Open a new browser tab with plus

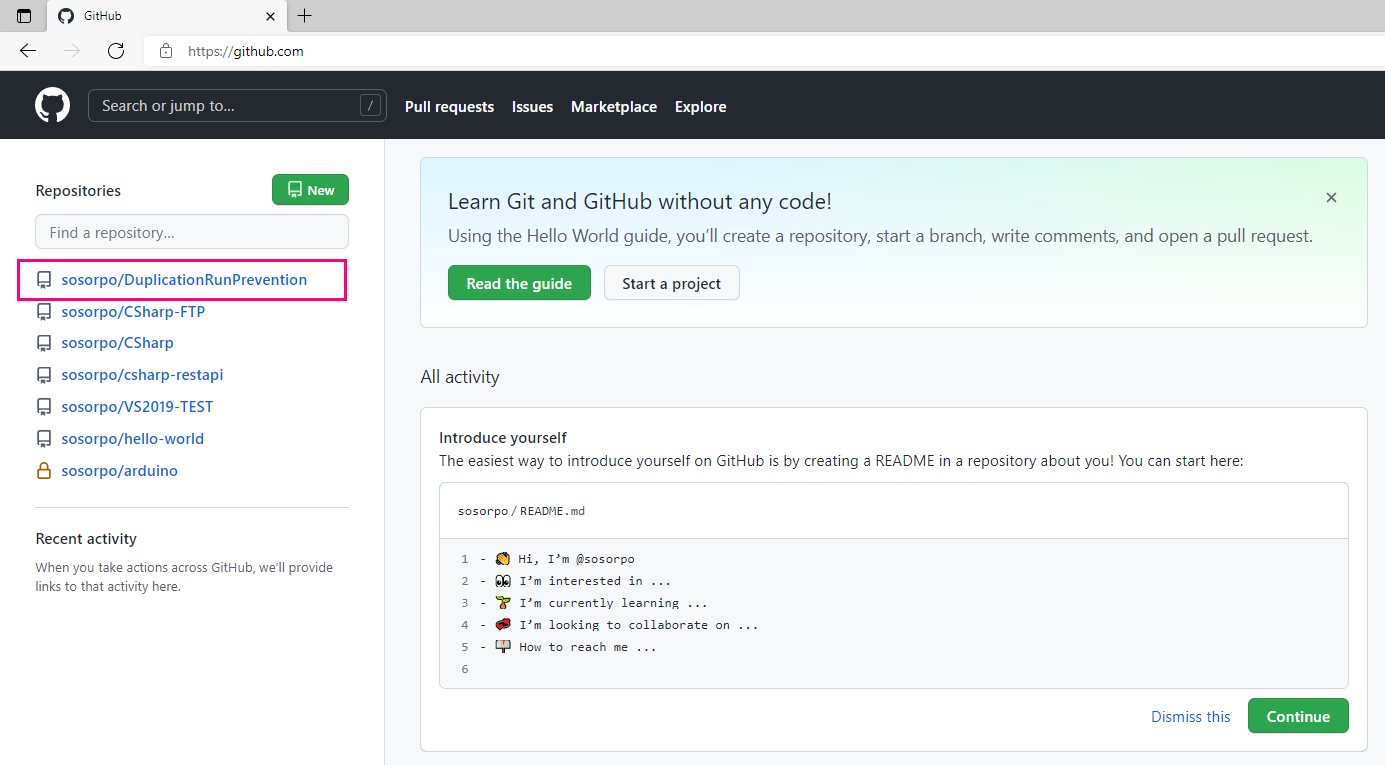pos(305,16)
